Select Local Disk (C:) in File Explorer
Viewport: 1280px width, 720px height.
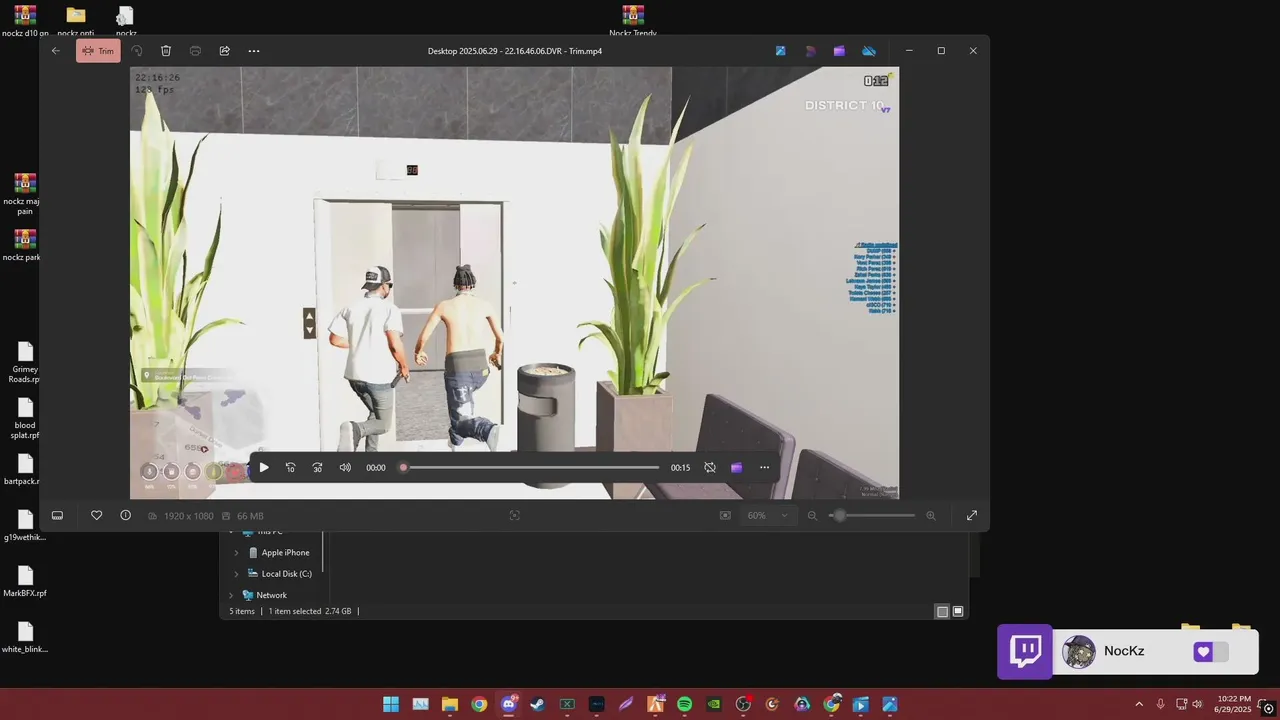tap(286, 574)
